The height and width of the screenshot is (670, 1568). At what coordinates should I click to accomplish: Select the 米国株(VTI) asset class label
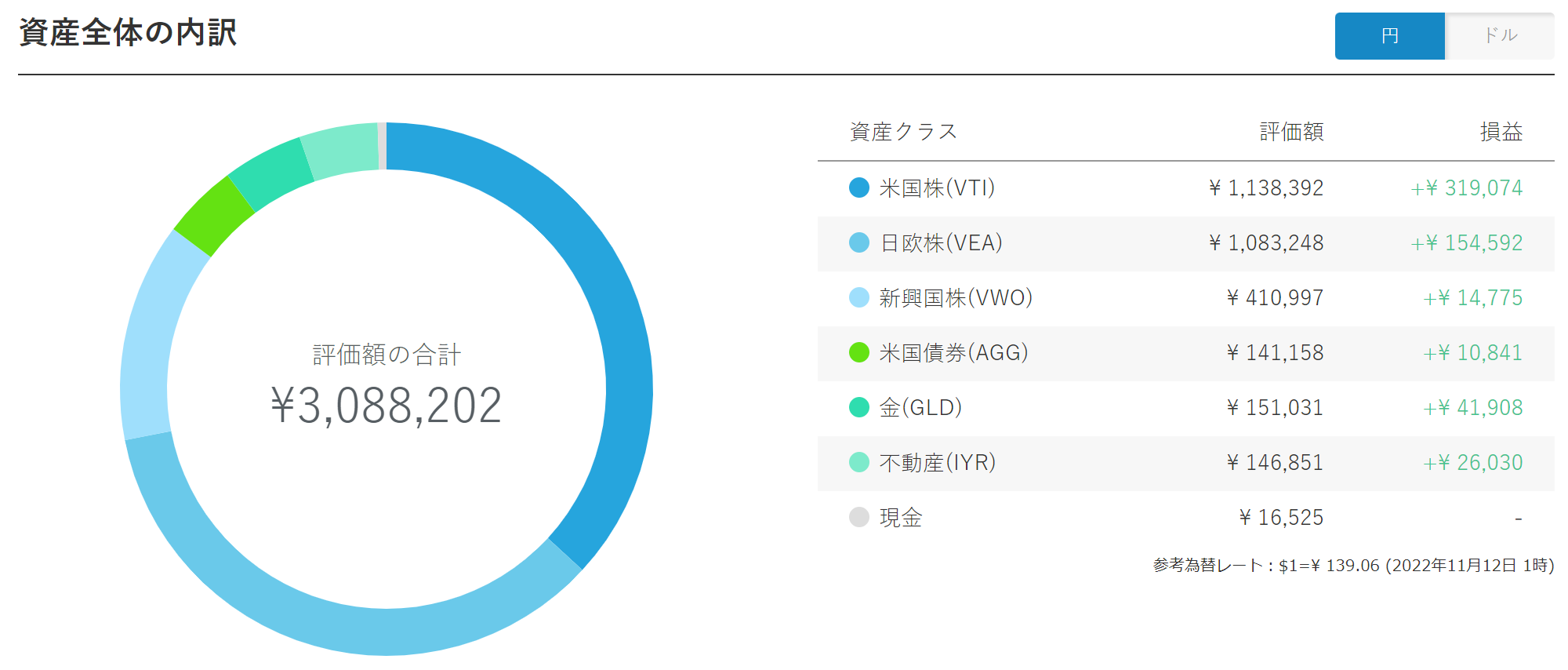(x=937, y=188)
